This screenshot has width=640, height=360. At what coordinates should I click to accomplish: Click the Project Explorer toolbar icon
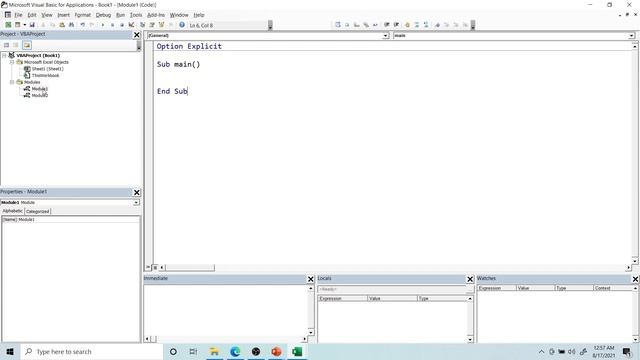click(142, 25)
